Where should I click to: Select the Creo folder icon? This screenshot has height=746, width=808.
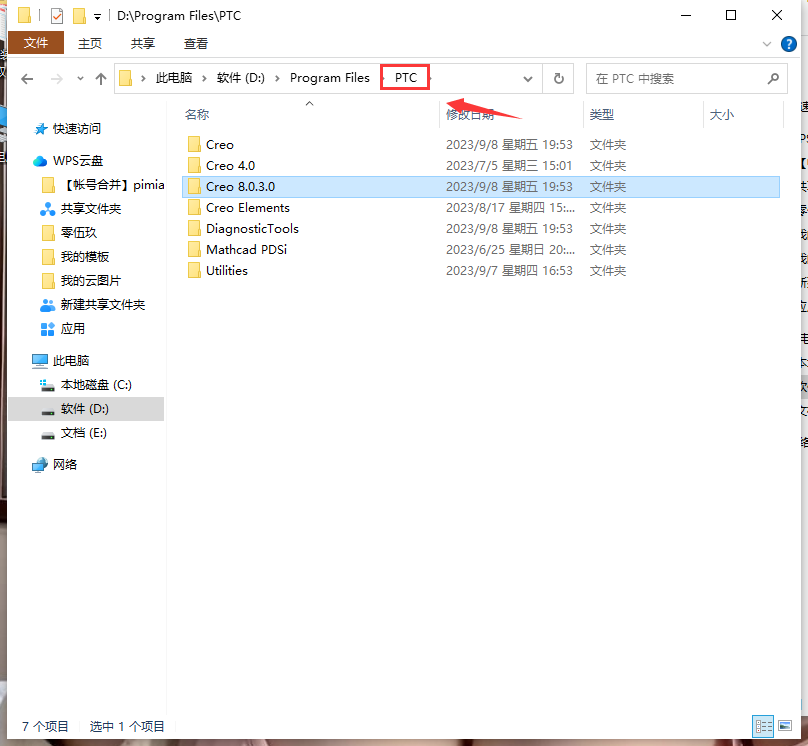click(x=194, y=144)
